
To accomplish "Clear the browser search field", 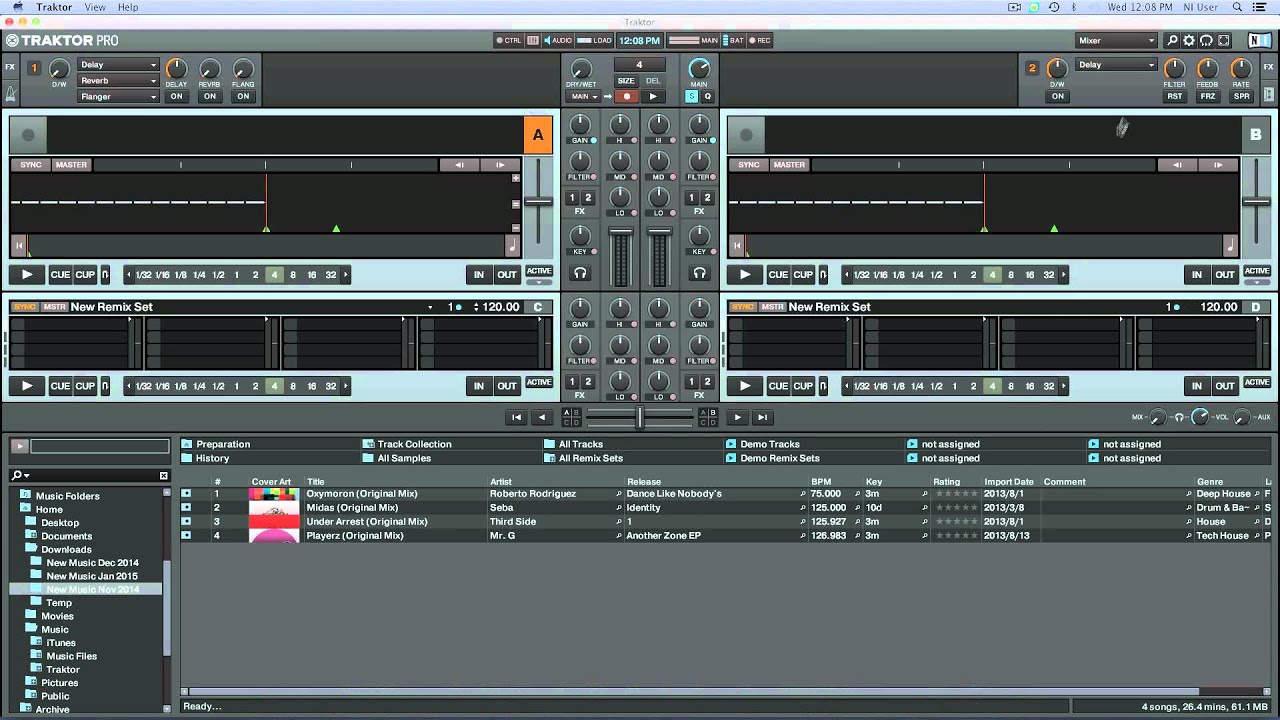I will tap(164, 476).
